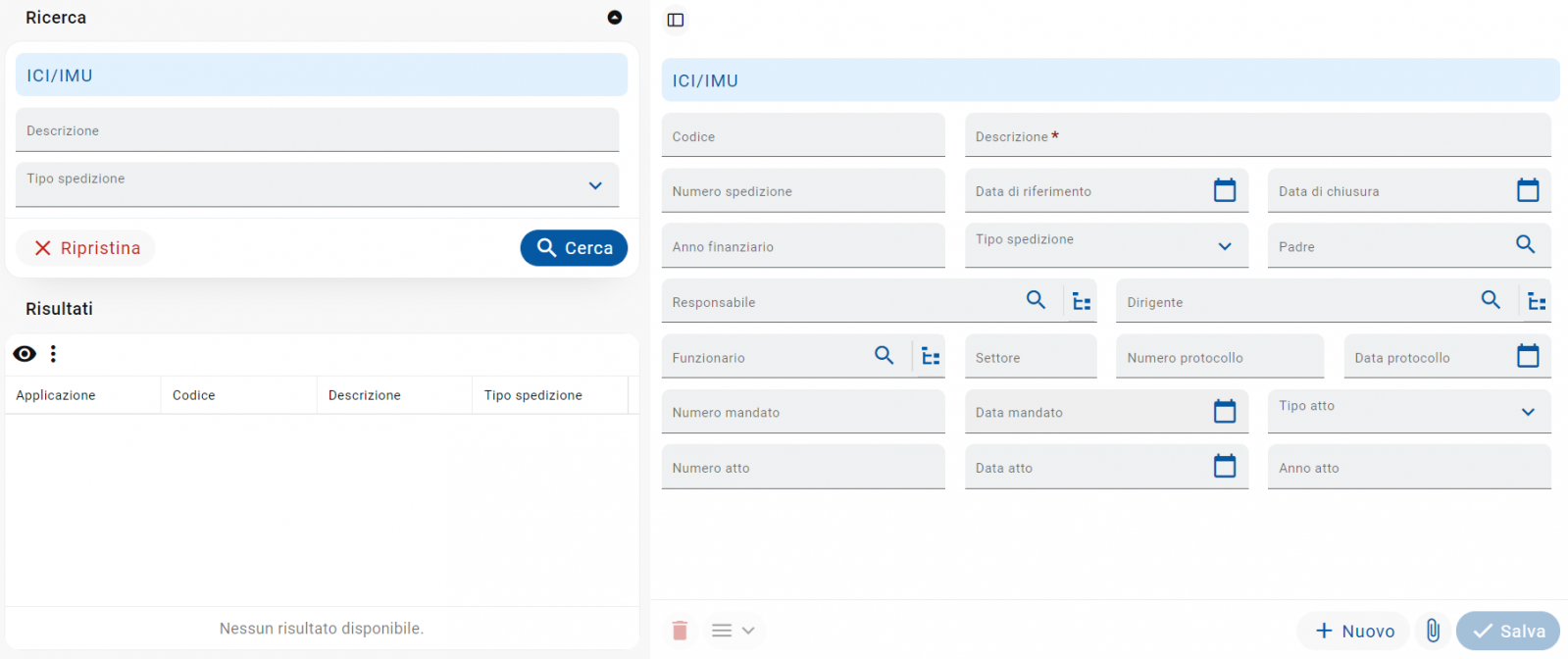Open calendar for Data di chiusura

pyautogui.click(x=1528, y=190)
